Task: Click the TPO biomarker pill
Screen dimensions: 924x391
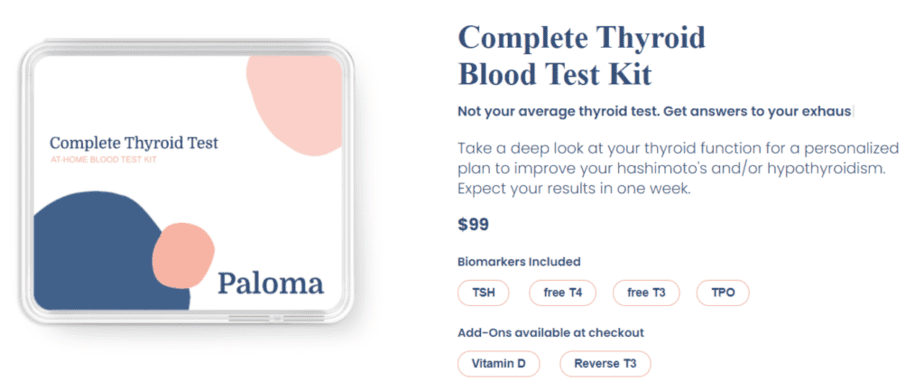Action: click(723, 293)
